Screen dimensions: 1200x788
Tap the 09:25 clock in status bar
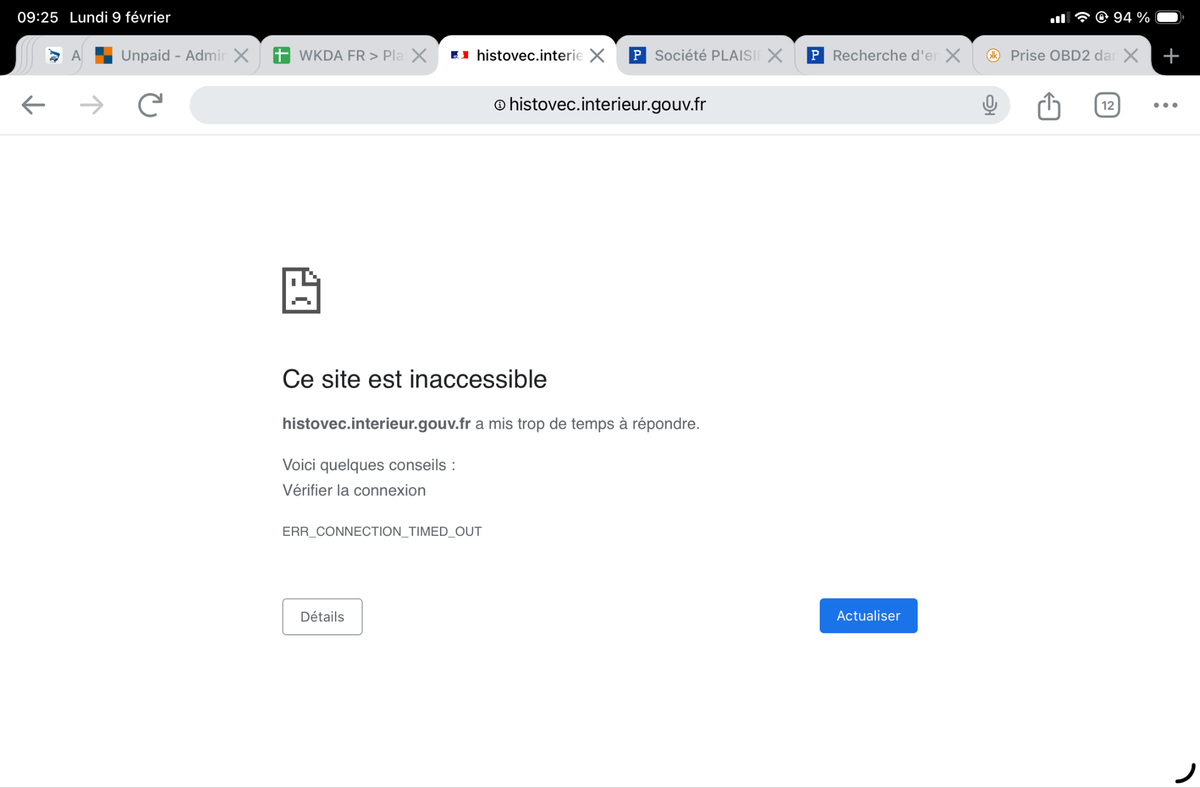pos(37,17)
